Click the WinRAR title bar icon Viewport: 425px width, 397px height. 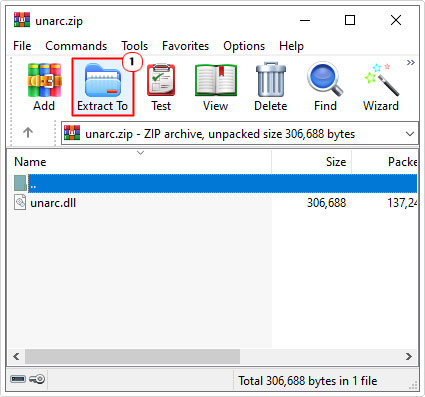pyautogui.click(x=22, y=20)
